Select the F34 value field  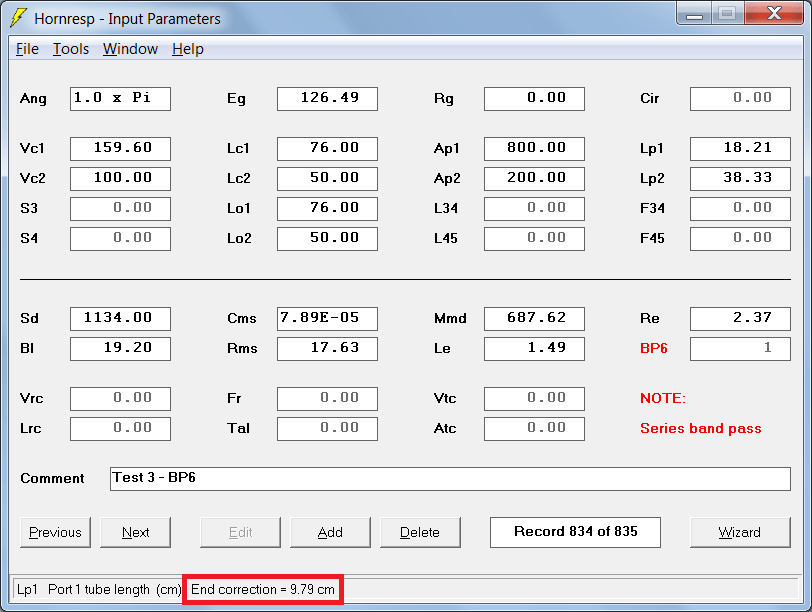741,209
